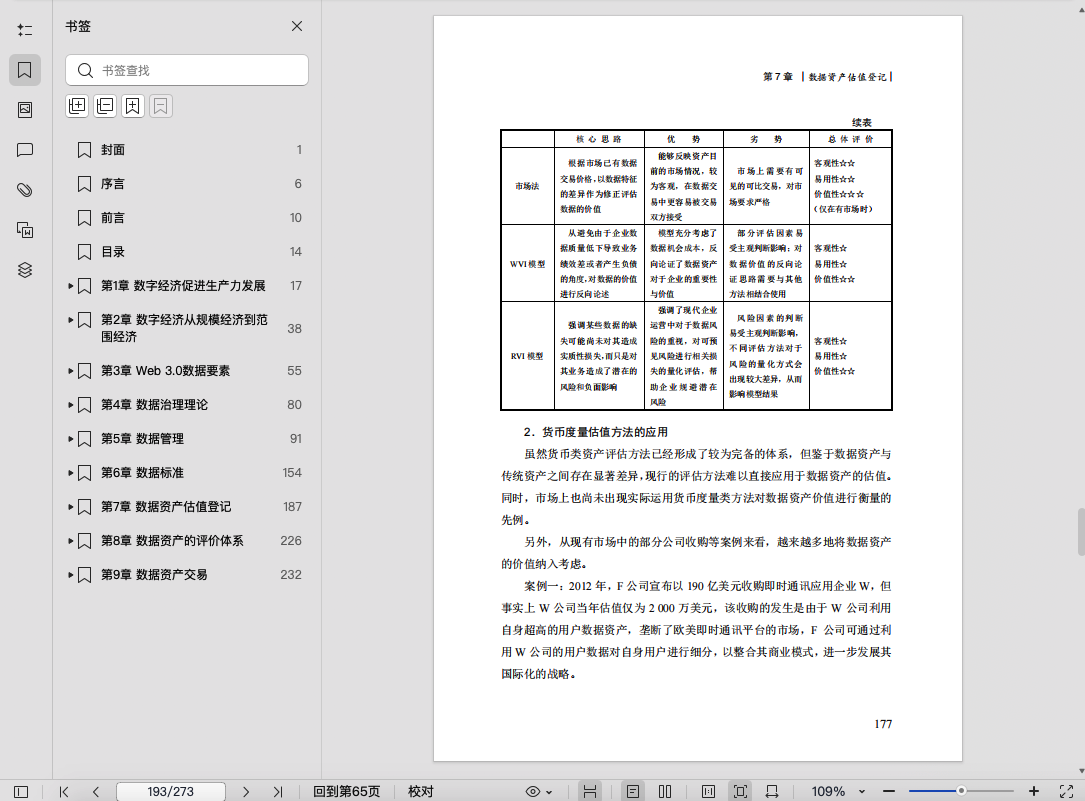Click the actual size 1:1 icon
Viewport: 1085px width, 801px height.
point(709,791)
